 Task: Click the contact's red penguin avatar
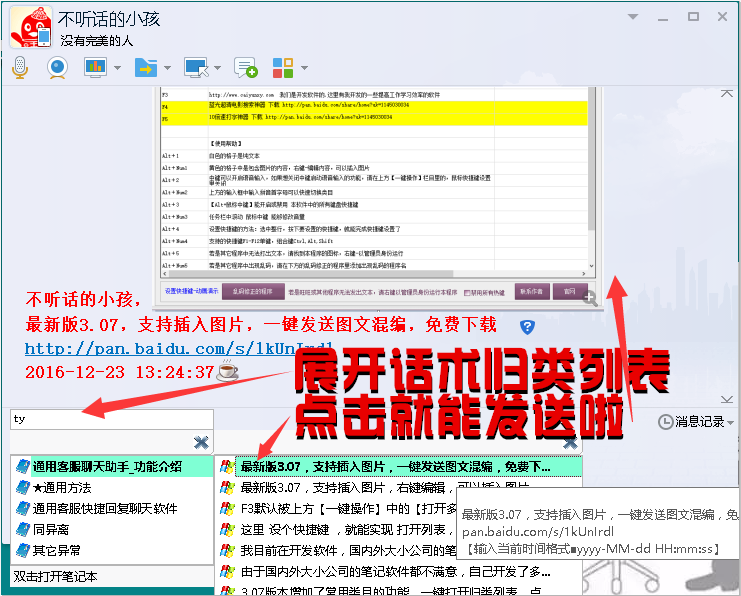tap(31, 27)
